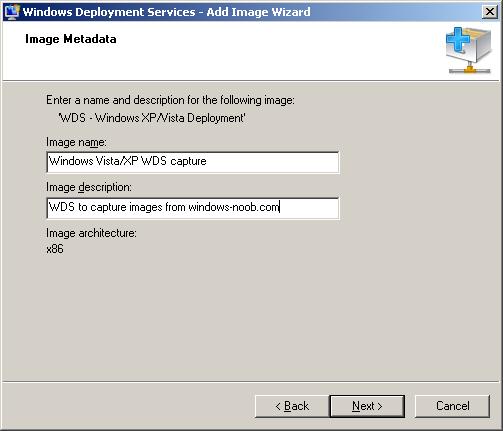Click the Add Image wizard box icon
This screenshot has width=503, height=431.
pos(468,50)
